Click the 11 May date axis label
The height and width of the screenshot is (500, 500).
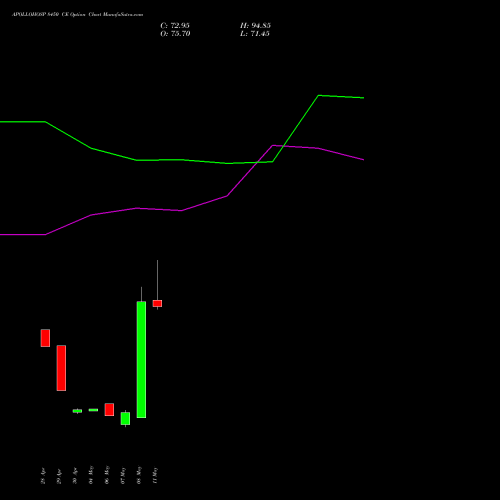(155, 476)
